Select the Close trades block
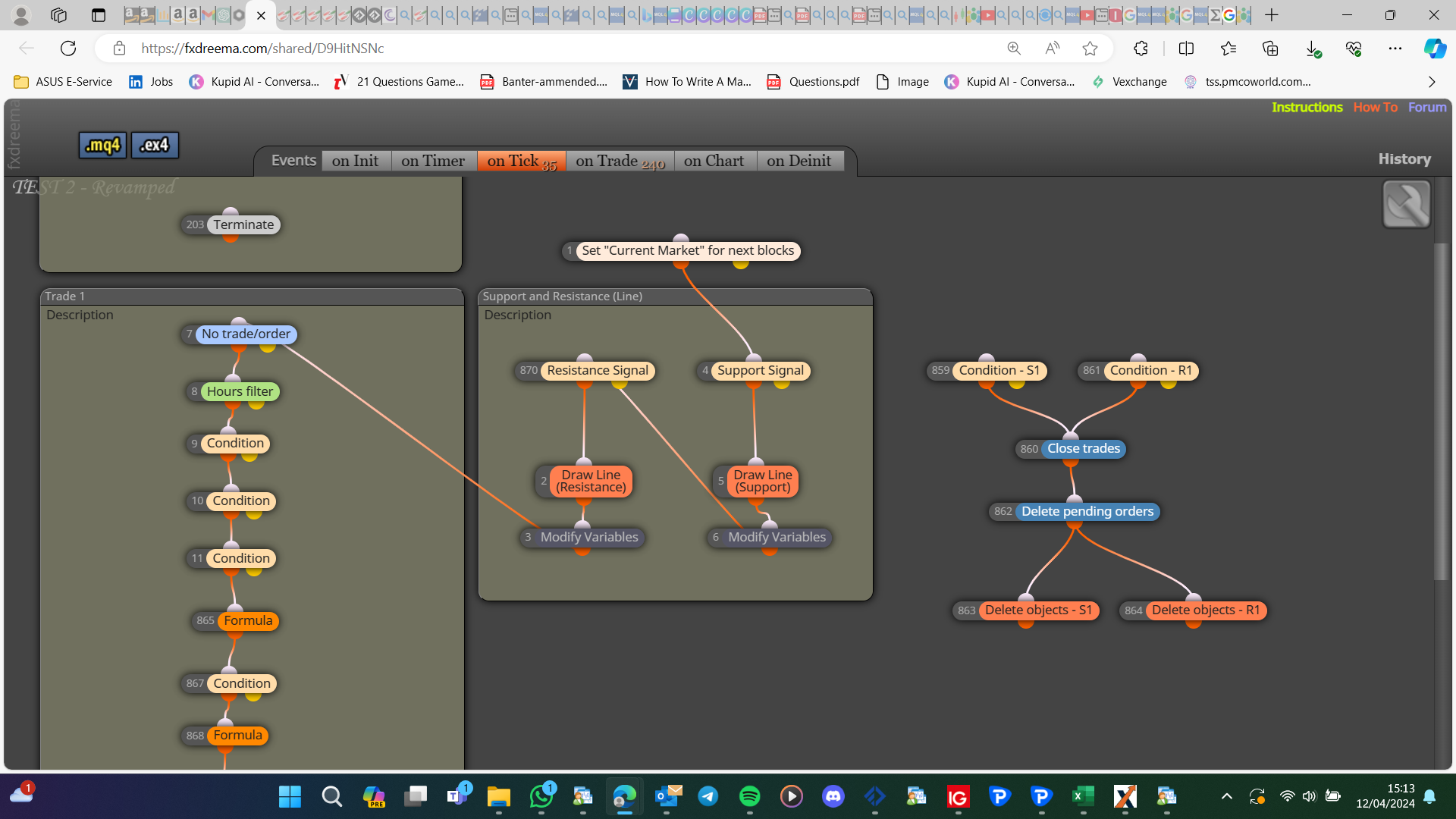1456x819 pixels. (x=1071, y=449)
